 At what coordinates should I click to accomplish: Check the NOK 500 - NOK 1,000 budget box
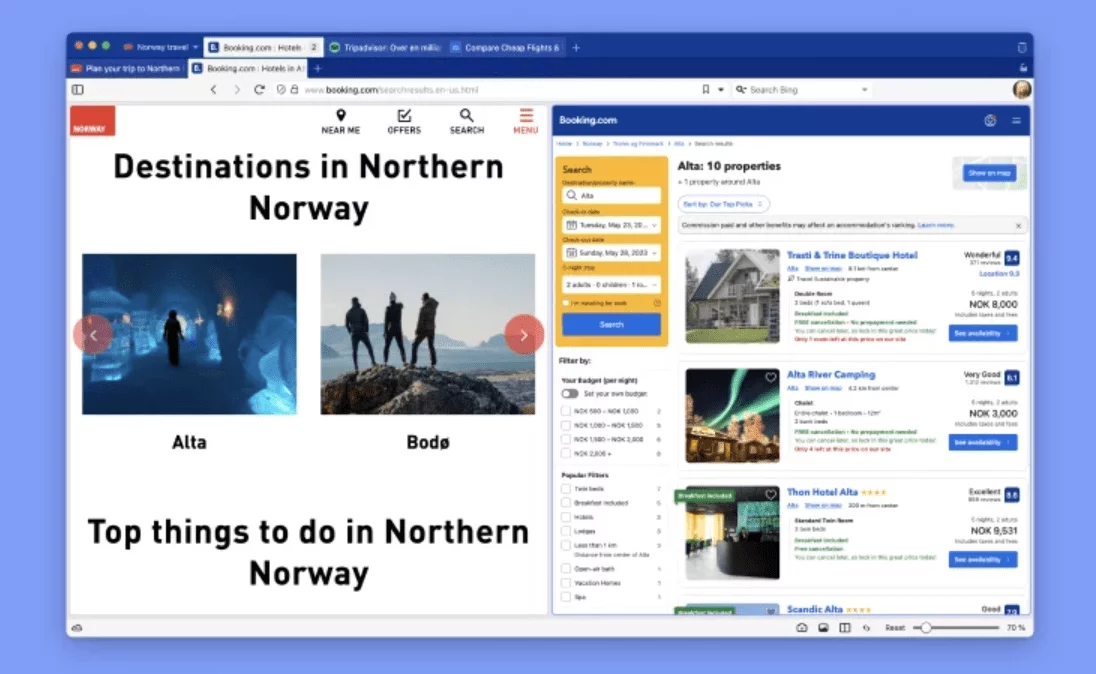[565, 411]
